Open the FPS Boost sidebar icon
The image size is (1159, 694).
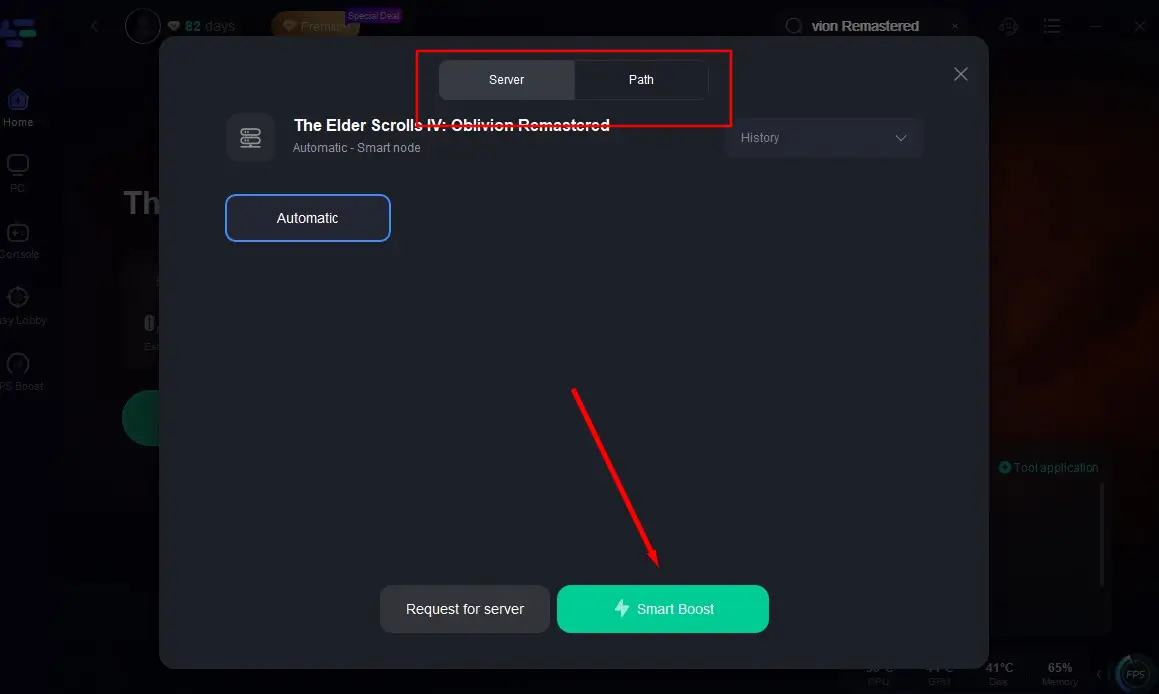click(18, 364)
